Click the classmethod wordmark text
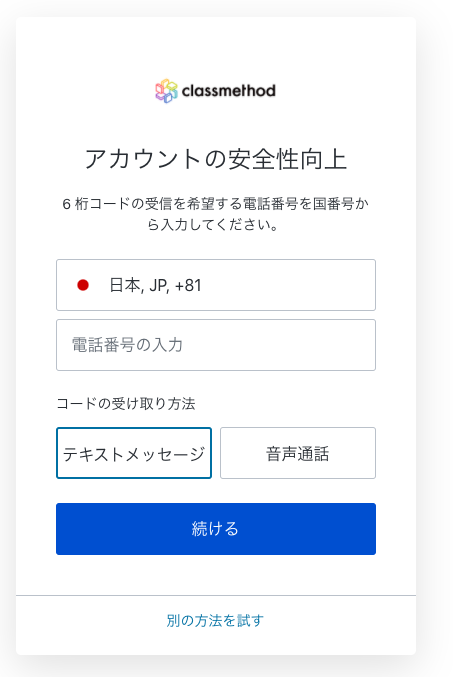Image resolution: width=453 pixels, height=677 pixels. tap(228, 91)
